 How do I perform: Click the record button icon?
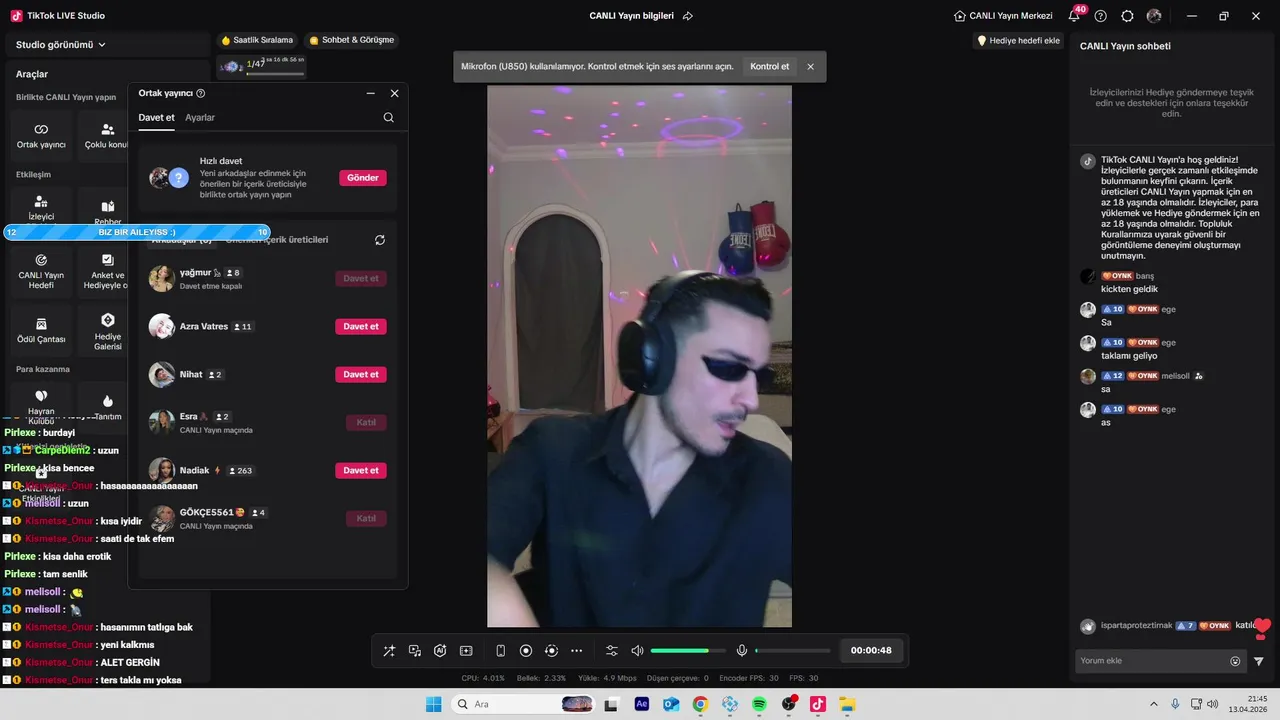point(526,651)
